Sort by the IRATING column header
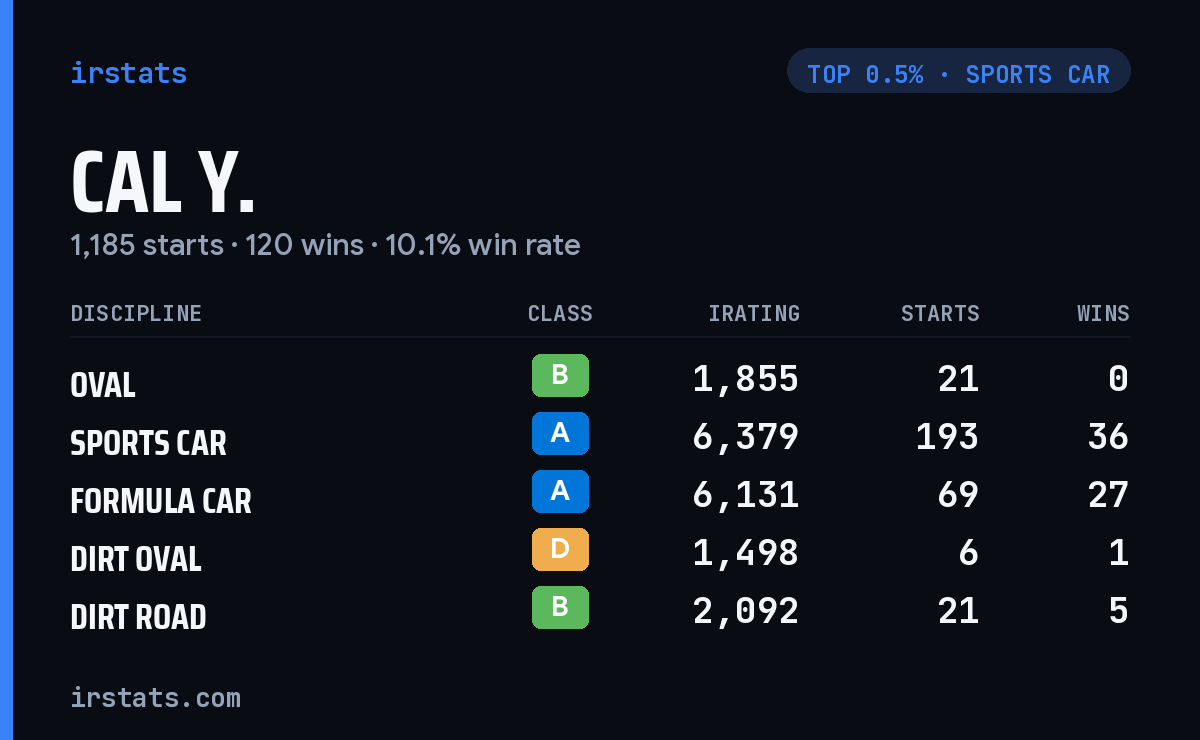The height and width of the screenshot is (740, 1200). [x=754, y=314]
